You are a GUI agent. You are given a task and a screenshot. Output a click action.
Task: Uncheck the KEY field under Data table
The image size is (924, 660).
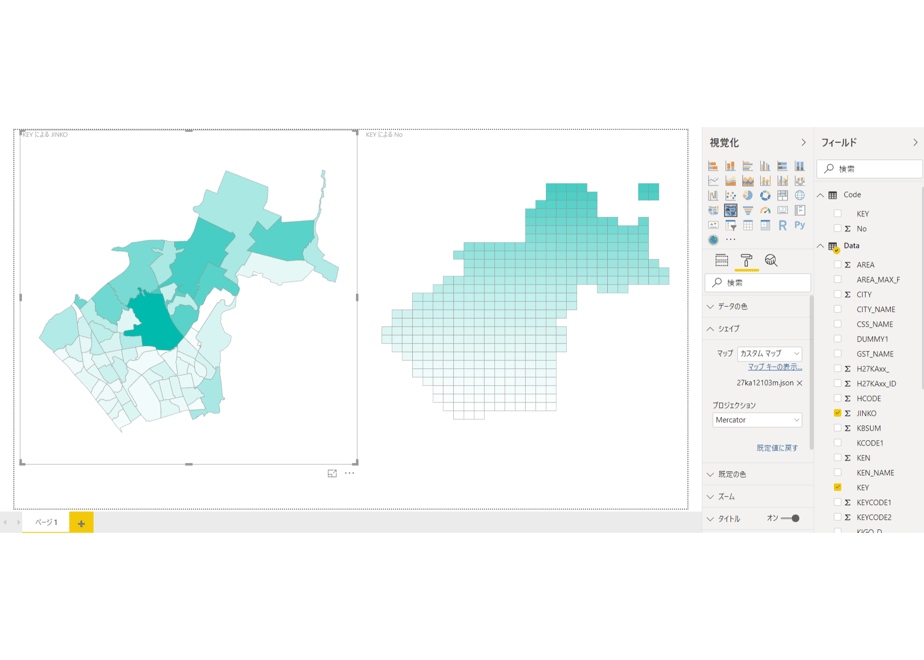click(837, 487)
